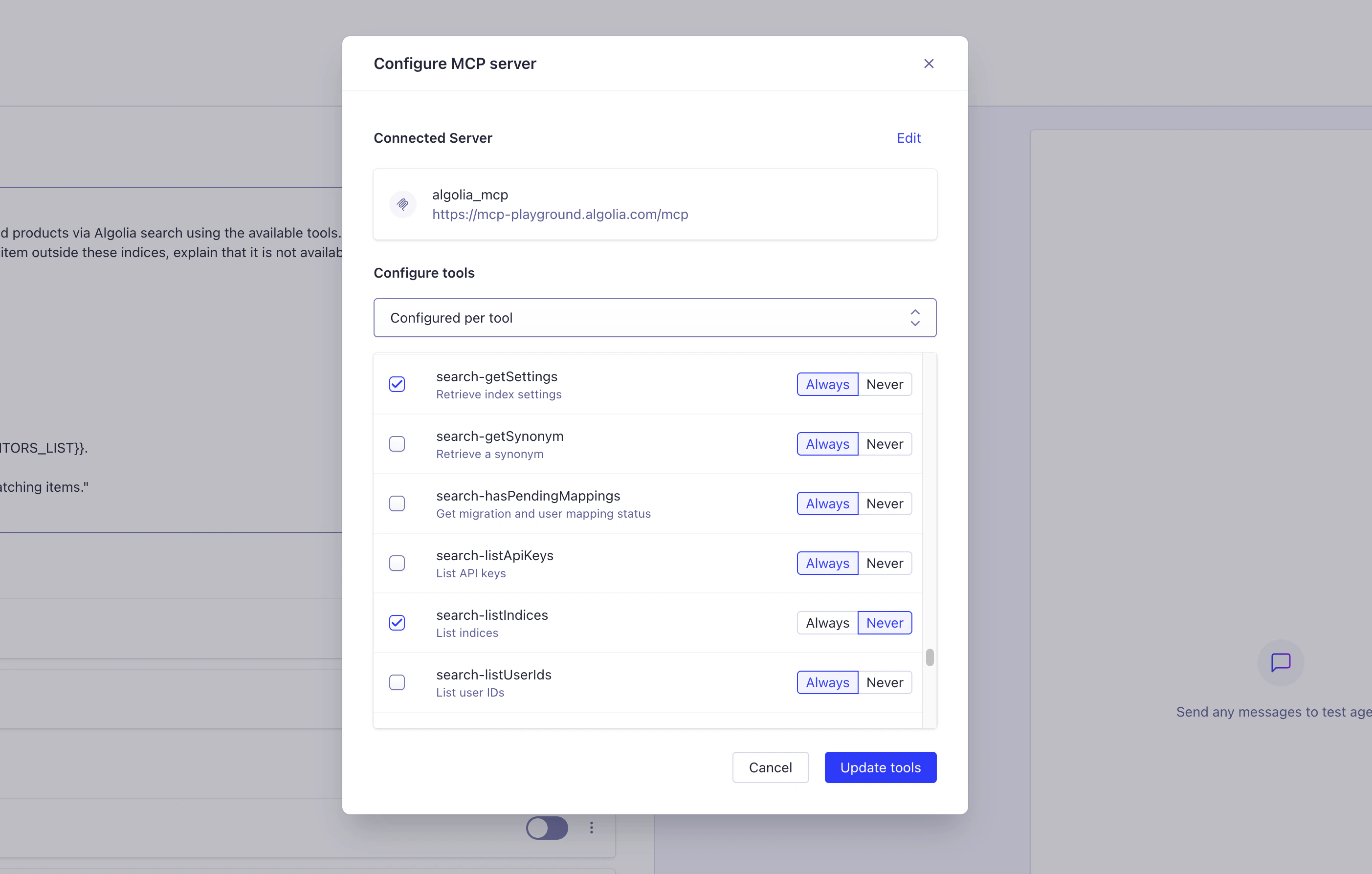This screenshot has width=1372, height=874.
Task: Set search-listIndices to Always
Action: [826, 623]
